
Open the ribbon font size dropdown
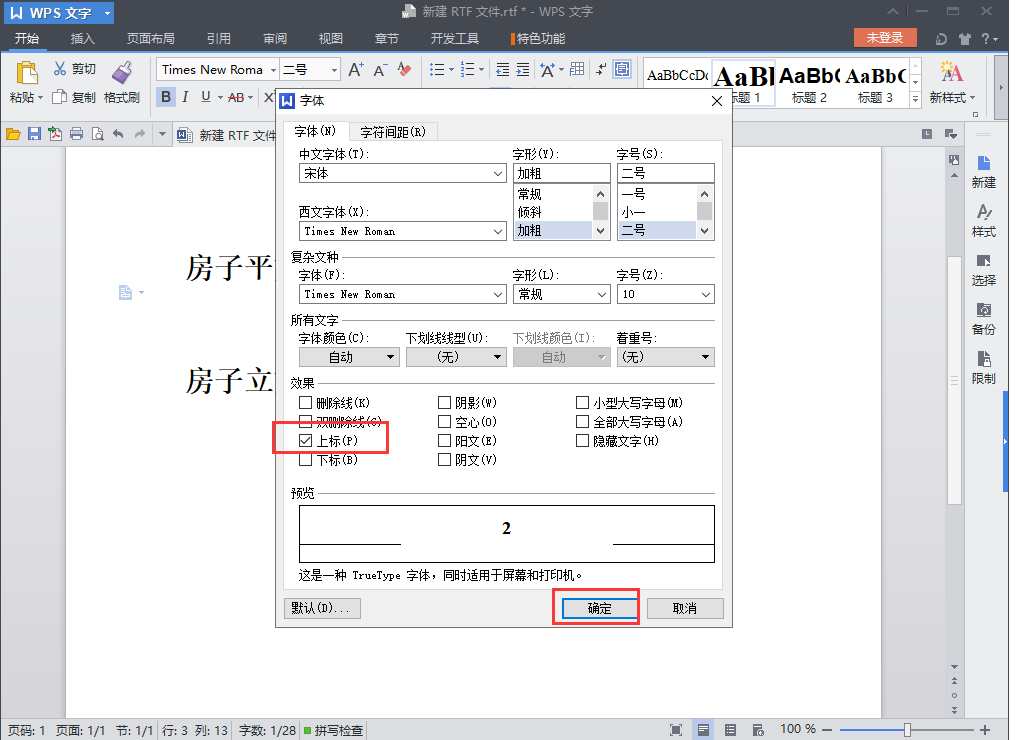pos(334,69)
